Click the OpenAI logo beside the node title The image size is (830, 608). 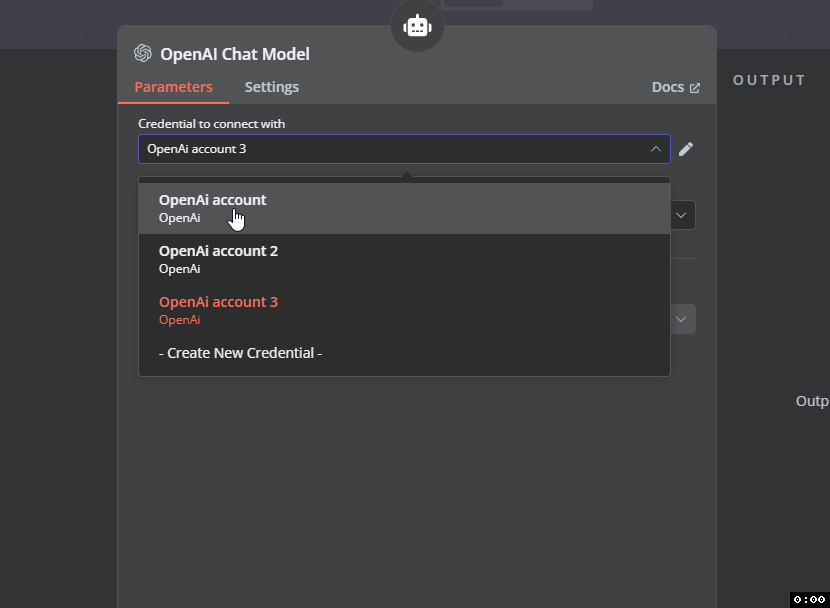(143, 53)
